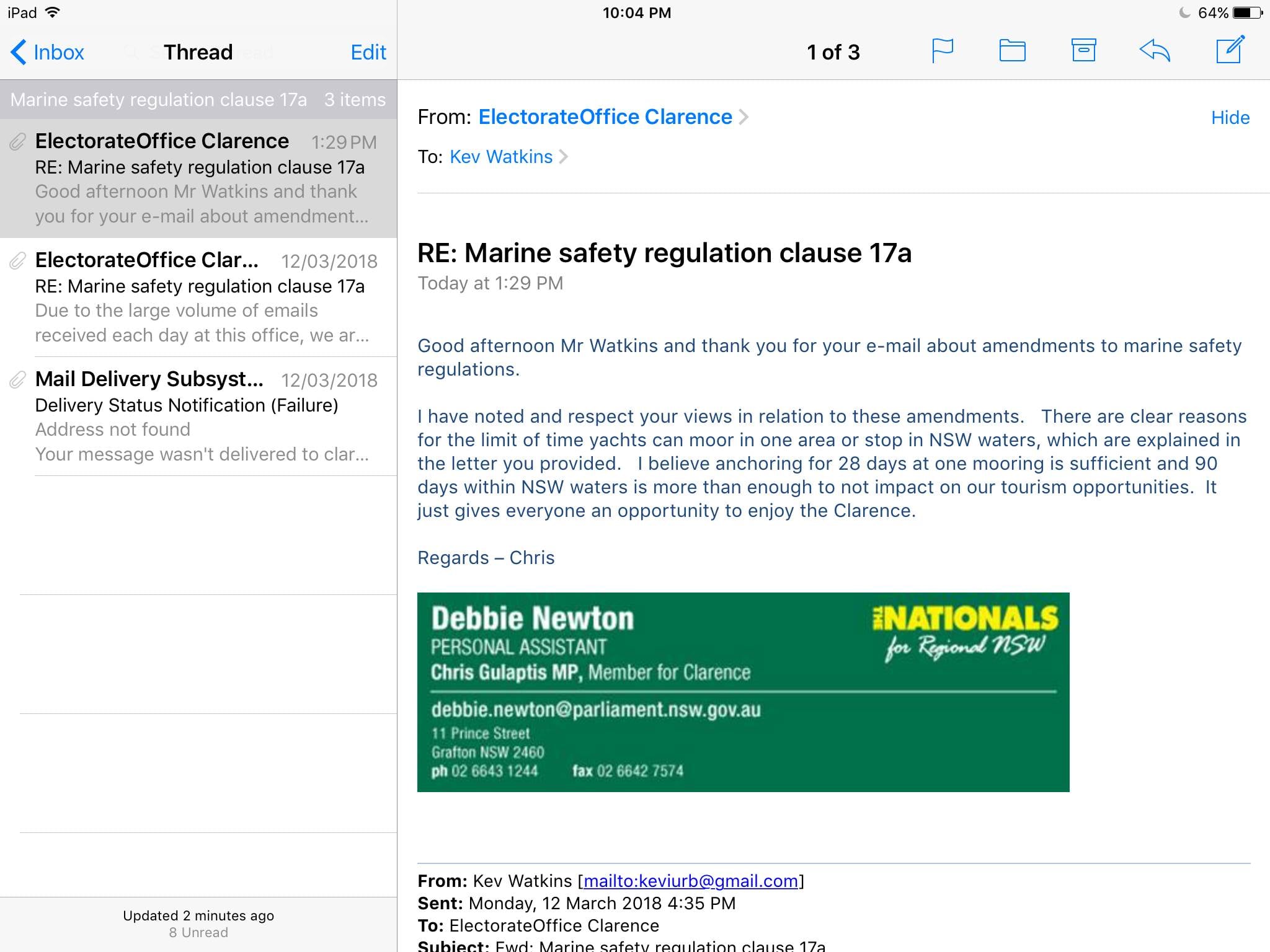Tap the flag icon in the toolbar

(943, 51)
